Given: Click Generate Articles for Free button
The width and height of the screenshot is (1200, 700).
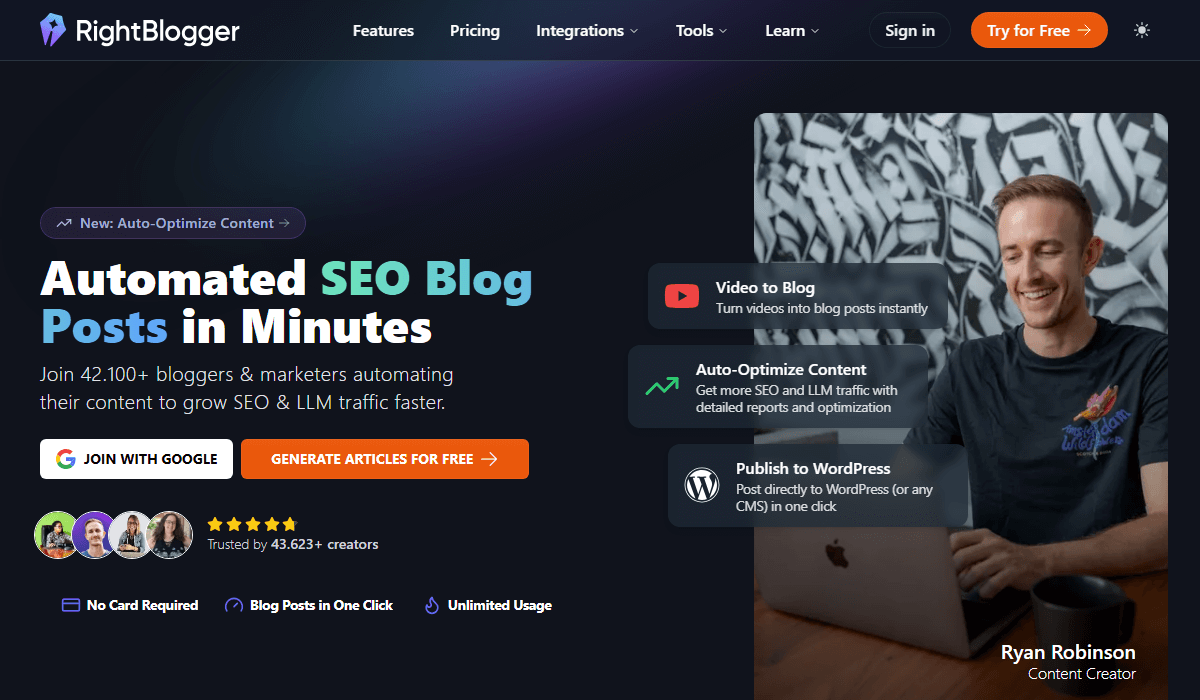Looking at the screenshot, I should 385,459.
